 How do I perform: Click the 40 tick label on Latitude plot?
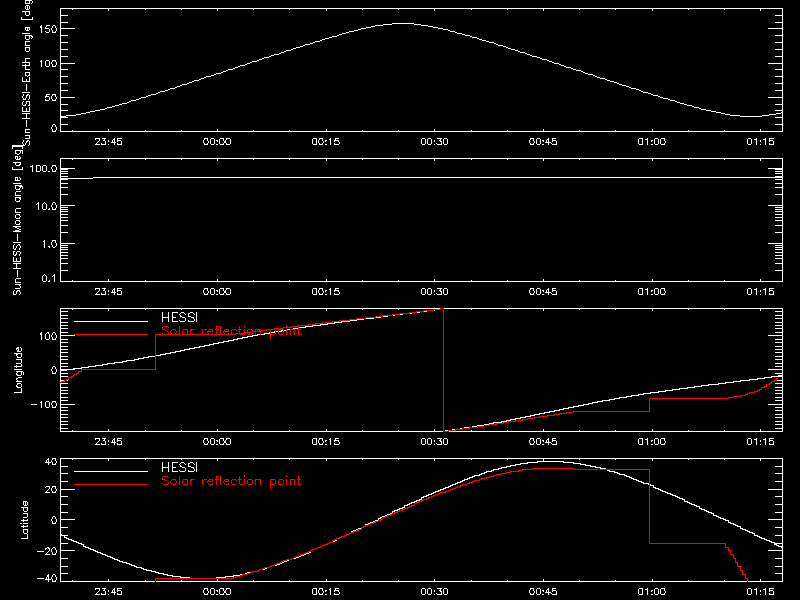pos(51,462)
